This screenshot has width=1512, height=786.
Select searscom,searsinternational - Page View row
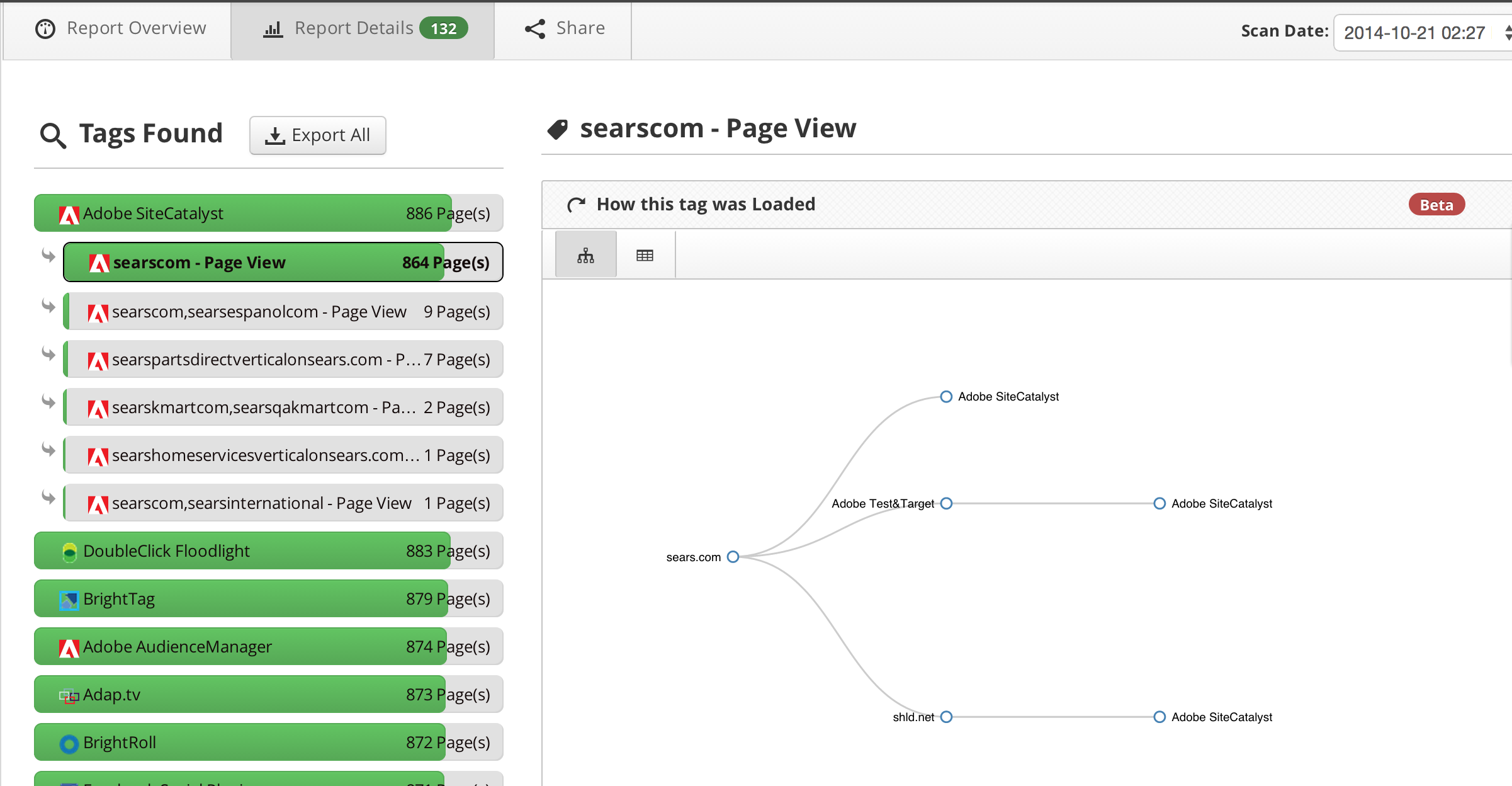point(283,503)
